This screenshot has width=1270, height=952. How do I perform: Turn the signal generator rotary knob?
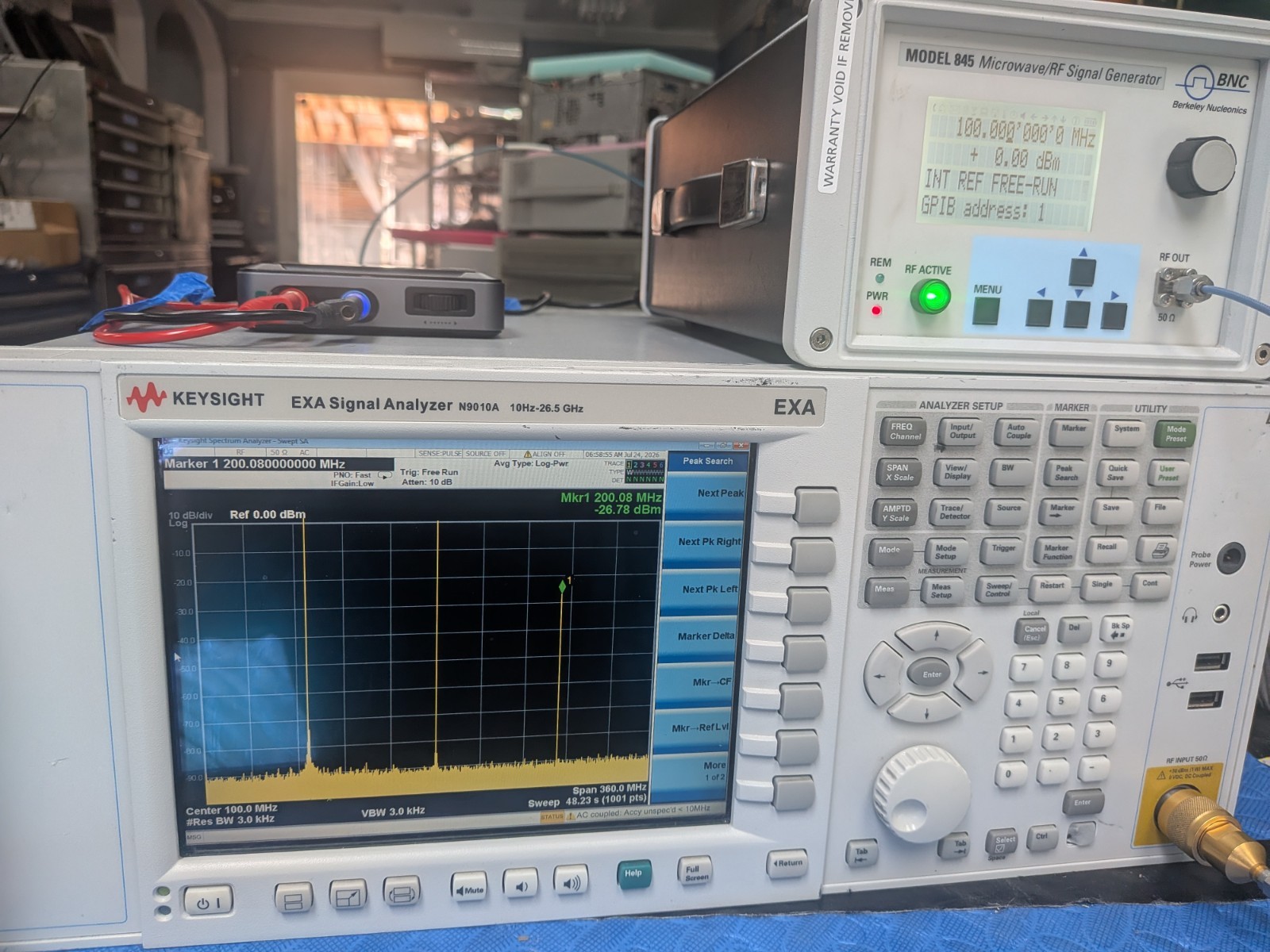tap(1201, 168)
